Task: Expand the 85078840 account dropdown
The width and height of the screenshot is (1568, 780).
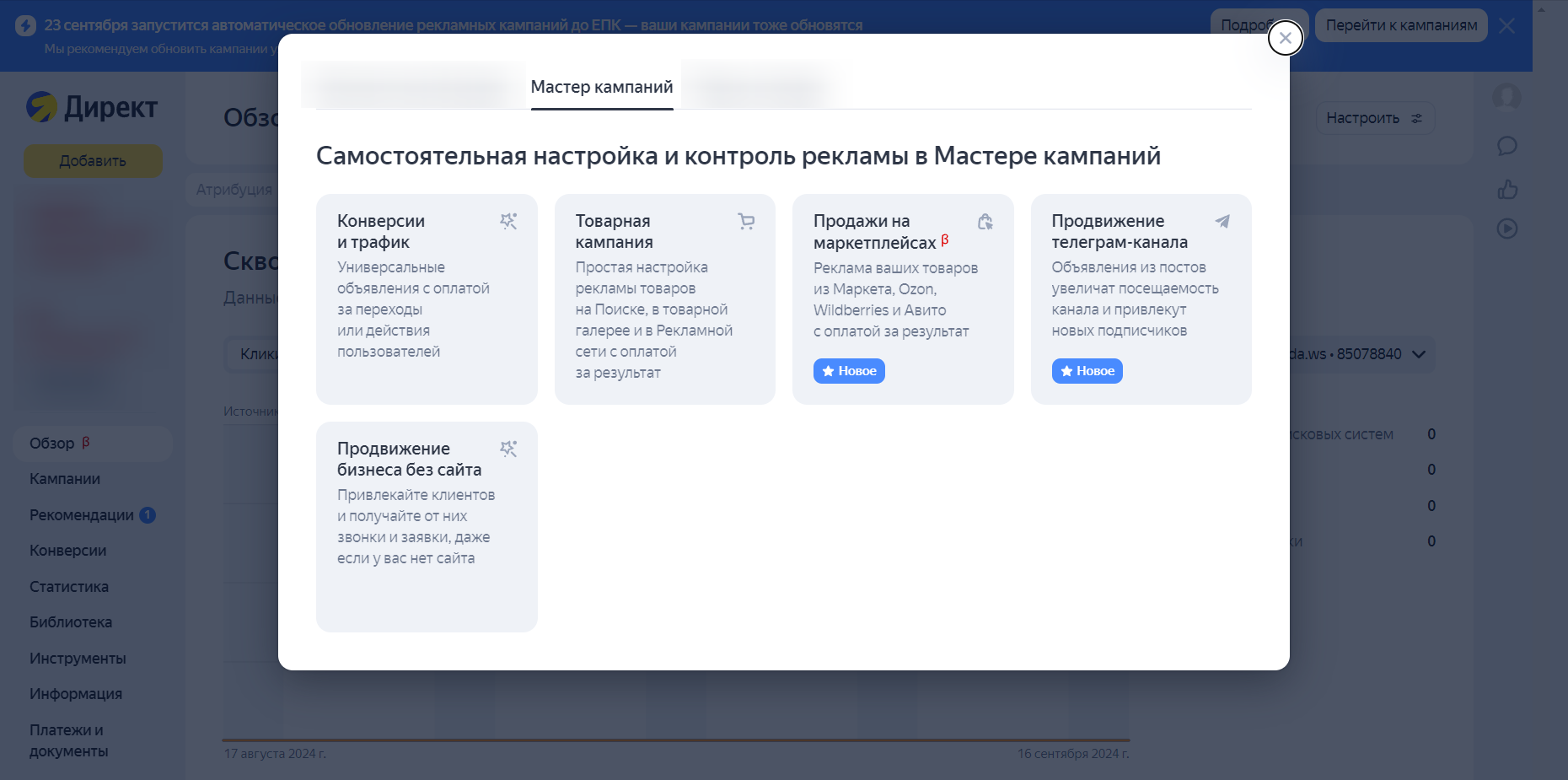Action: pyautogui.click(x=1418, y=354)
